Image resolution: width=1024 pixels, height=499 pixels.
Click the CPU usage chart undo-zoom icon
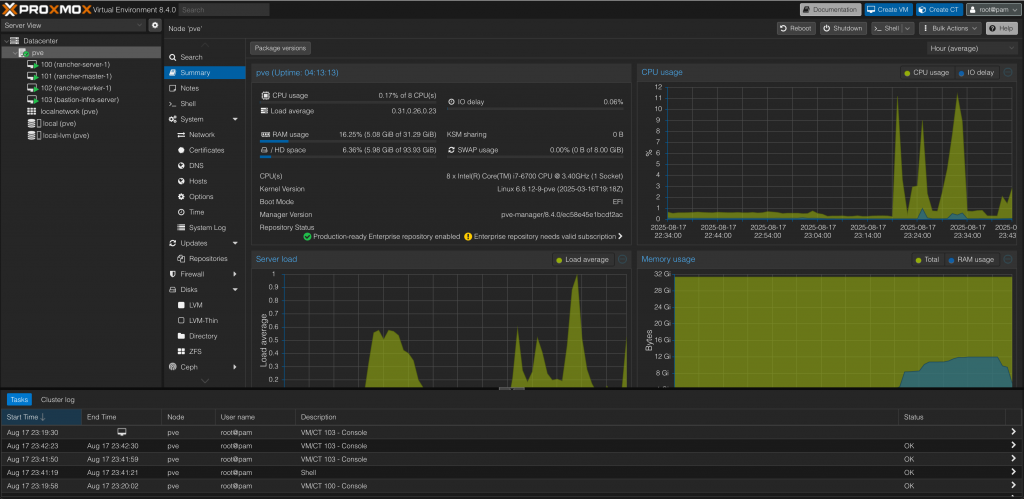click(1008, 72)
